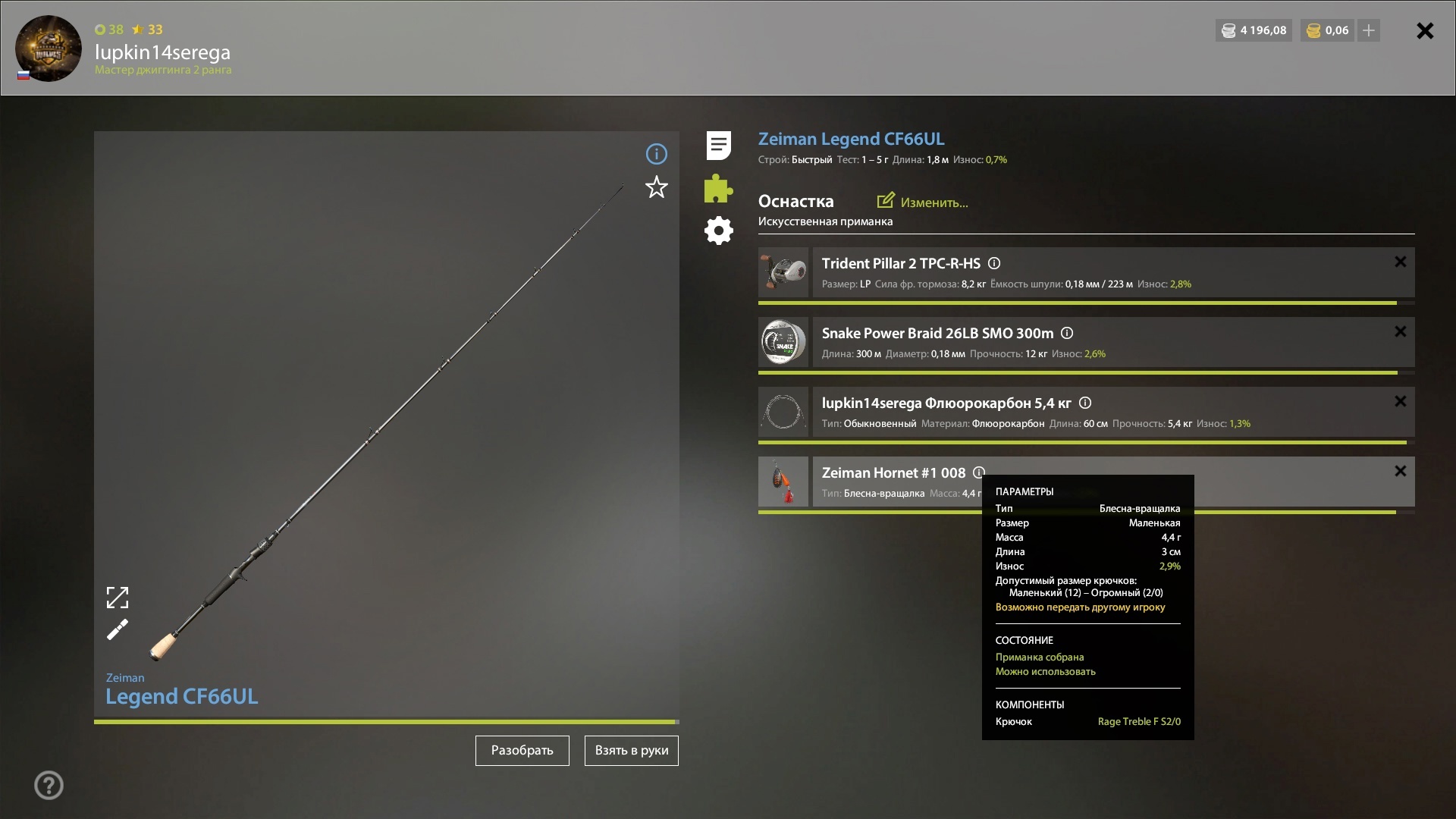Select the Trident Pillar reel thumbnail
This screenshot has width=1456, height=819.
(x=783, y=272)
